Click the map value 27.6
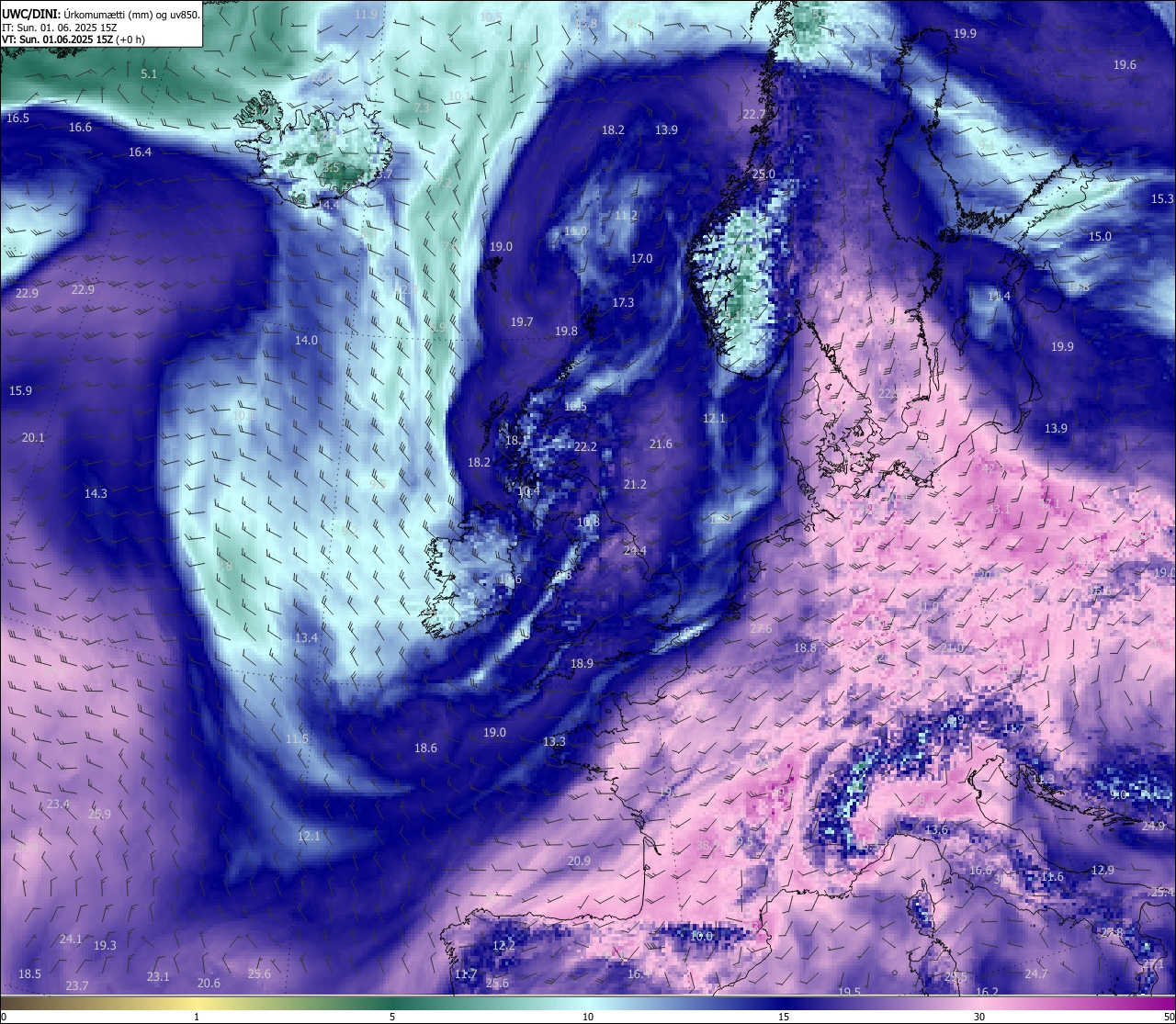This screenshot has height=1024, width=1176. coord(761,628)
